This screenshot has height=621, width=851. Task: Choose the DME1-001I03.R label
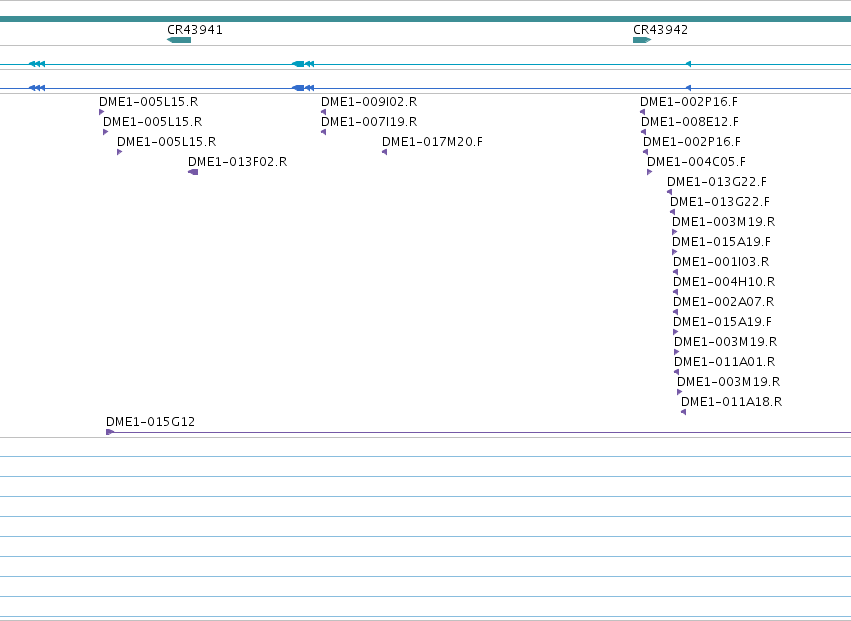721,262
